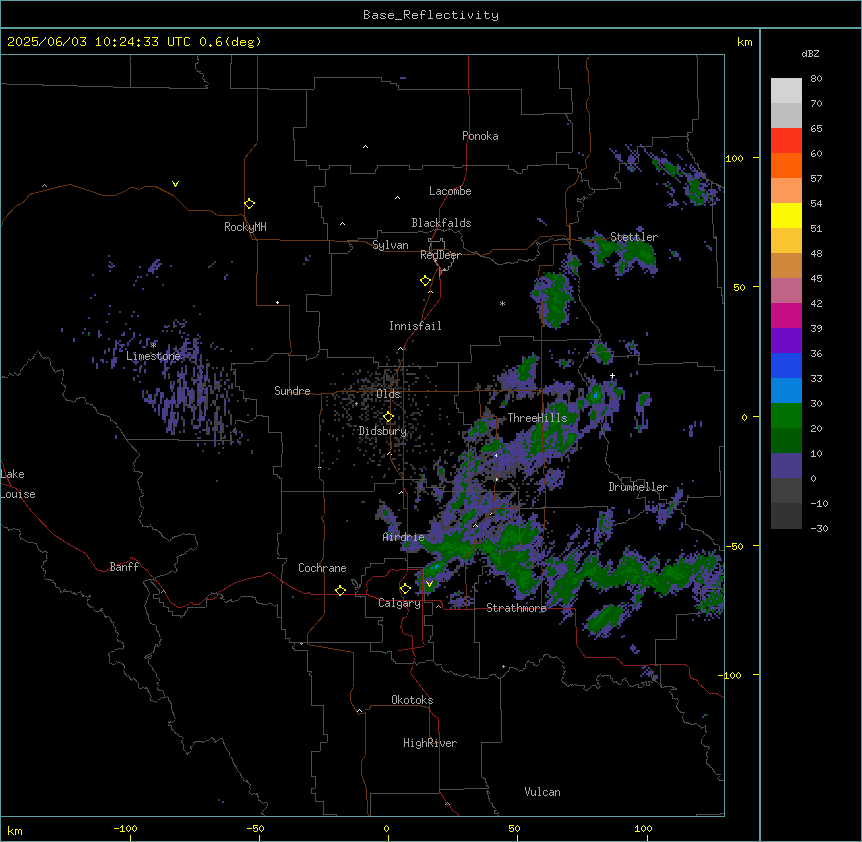The width and height of the screenshot is (862, 842).
Task: Click the Olds city label
Action: (x=388, y=394)
